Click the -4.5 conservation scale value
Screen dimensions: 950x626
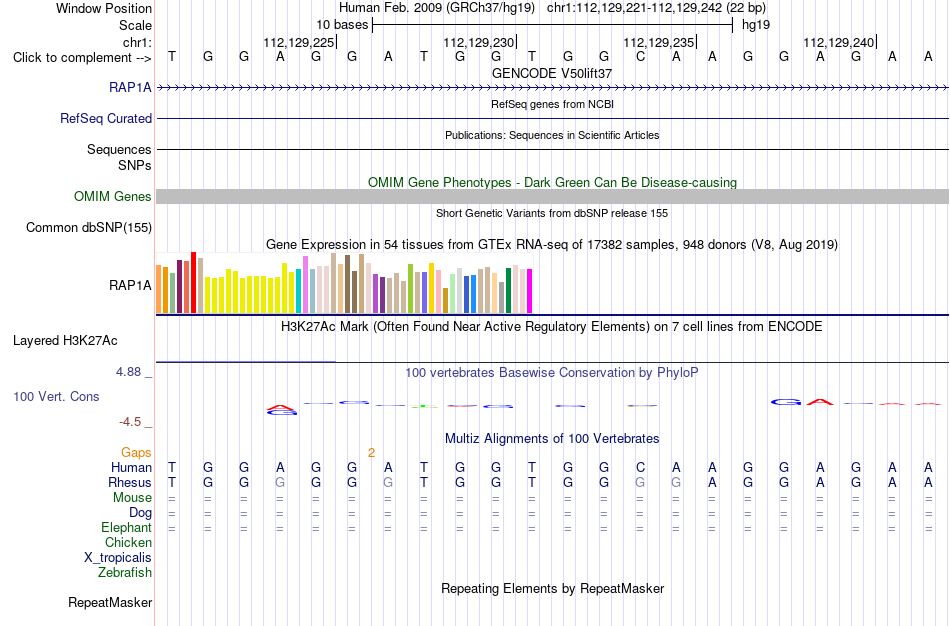pyautogui.click(x=130, y=422)
